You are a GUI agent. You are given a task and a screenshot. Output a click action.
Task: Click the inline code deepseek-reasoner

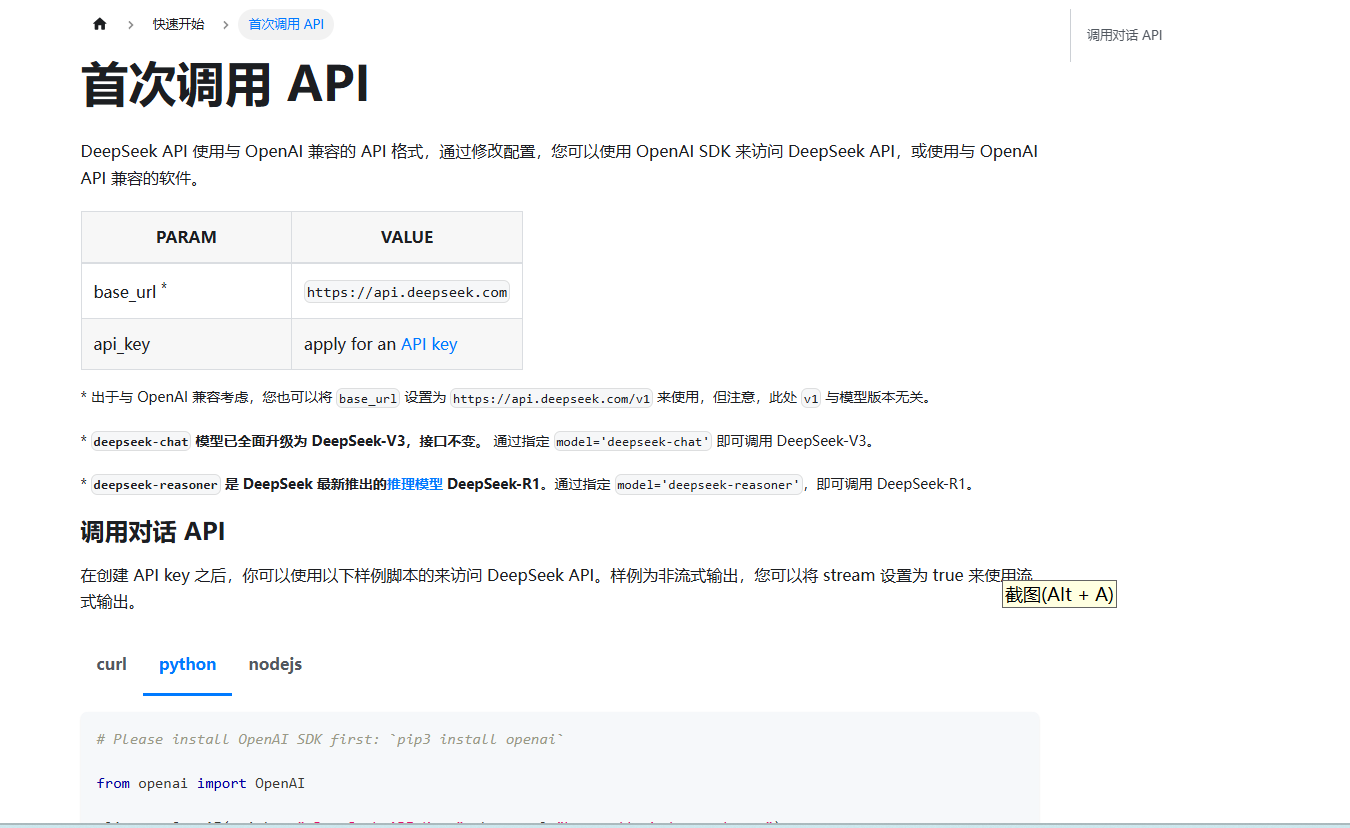155,484
